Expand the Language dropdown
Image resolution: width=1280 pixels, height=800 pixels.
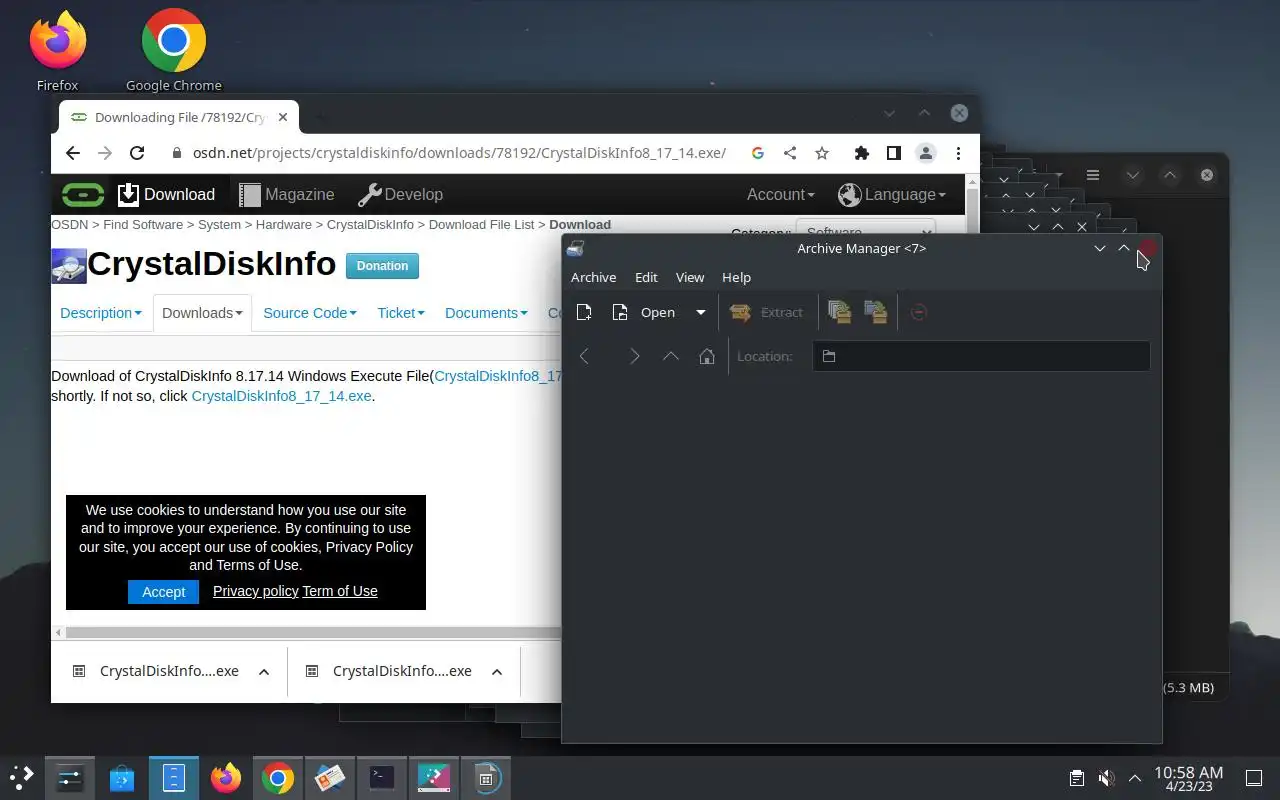(x=892, y=194)
